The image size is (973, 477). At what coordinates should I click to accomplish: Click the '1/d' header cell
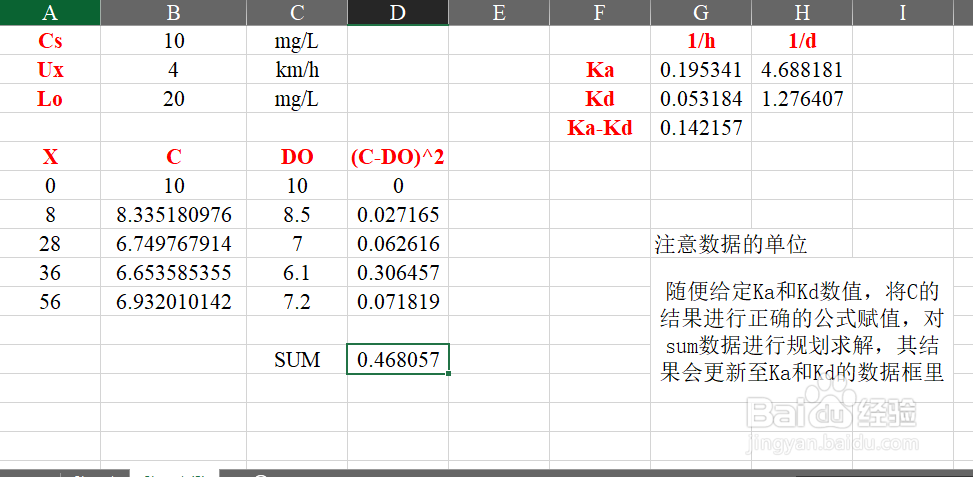click(802, 40)
